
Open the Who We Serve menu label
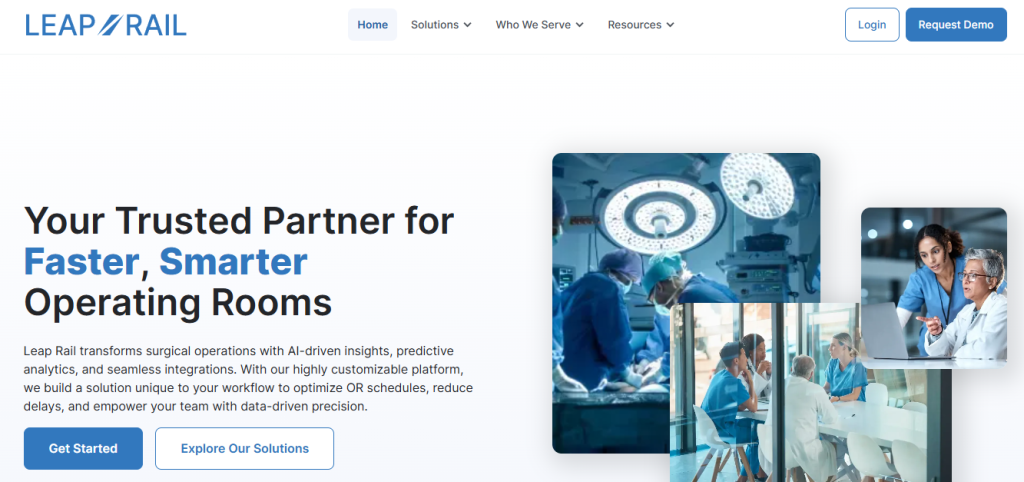pos(533,25)
